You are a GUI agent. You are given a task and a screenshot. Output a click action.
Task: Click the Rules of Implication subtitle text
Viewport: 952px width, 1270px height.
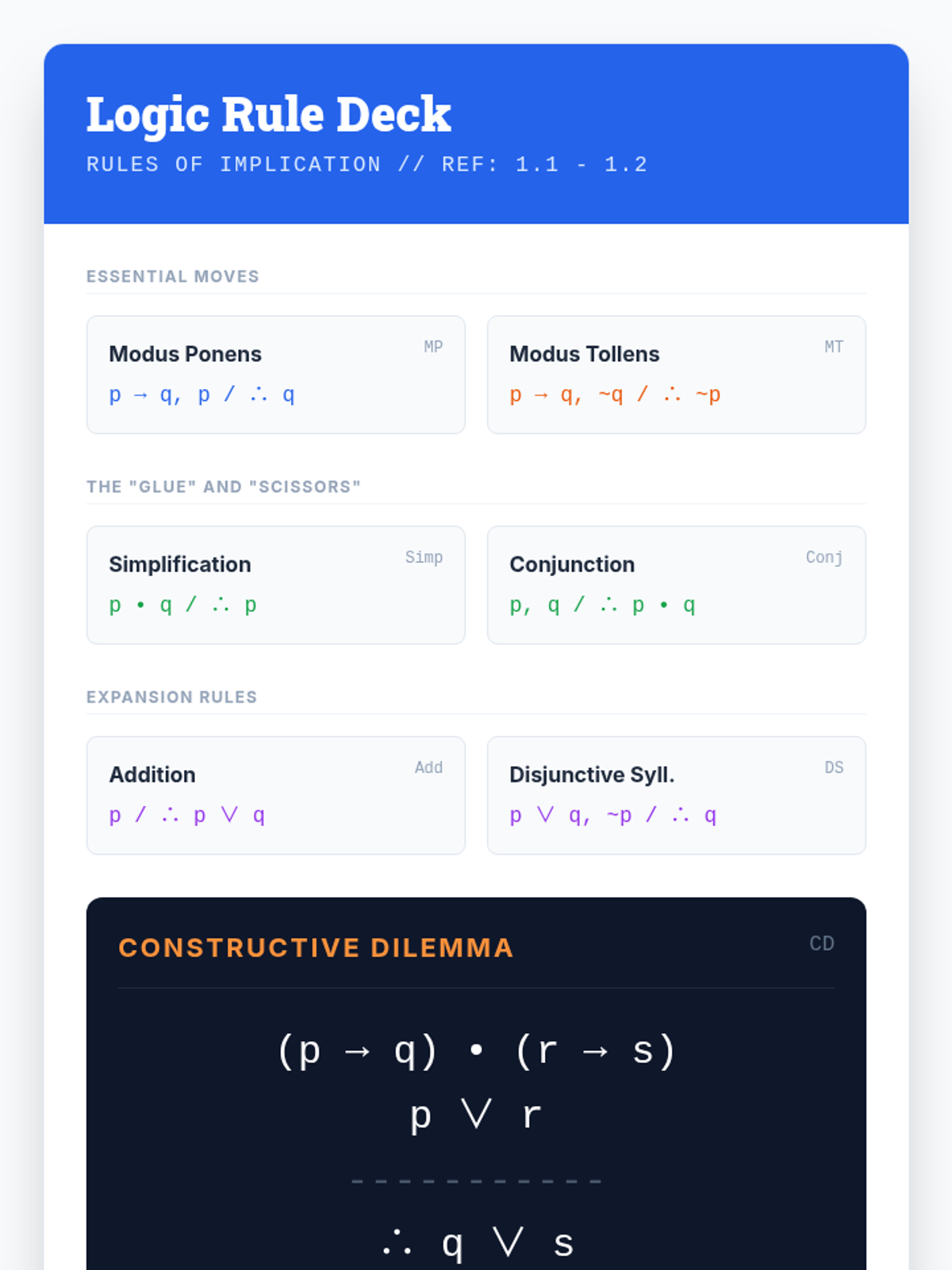367,164
